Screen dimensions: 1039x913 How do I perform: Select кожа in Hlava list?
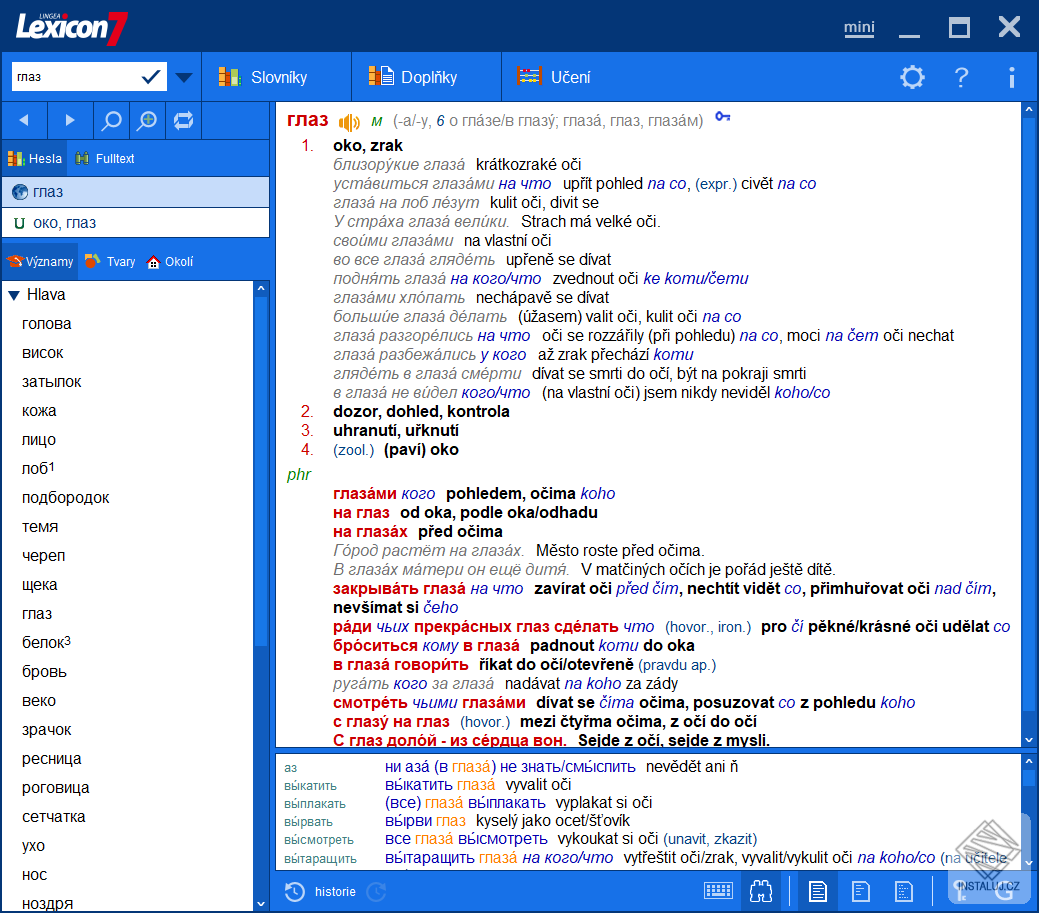click(39, 411)
